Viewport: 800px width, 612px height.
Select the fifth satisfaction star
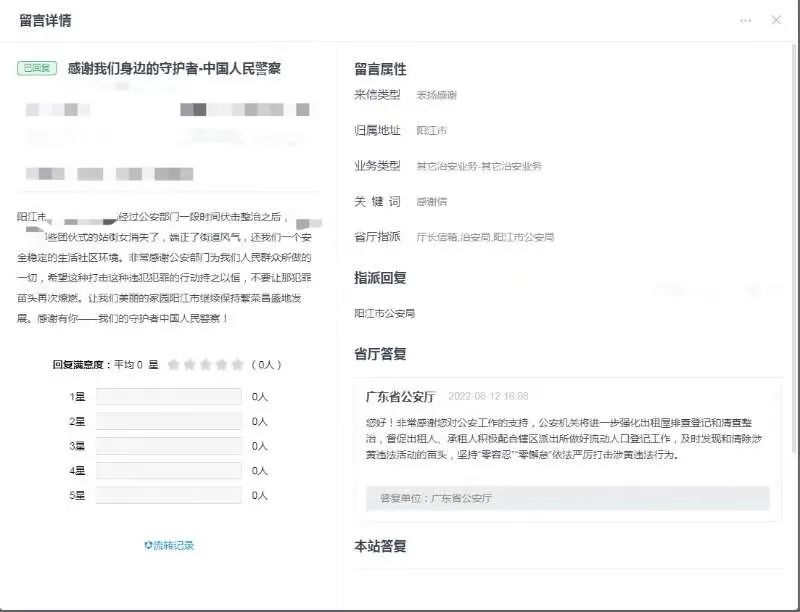pos(237,365)
